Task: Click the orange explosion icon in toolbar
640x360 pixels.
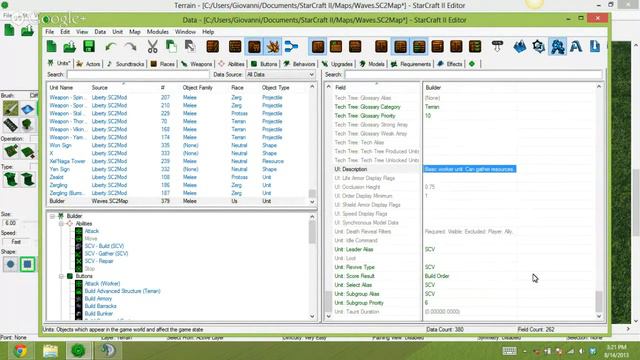Action: [x=273, y=47]
